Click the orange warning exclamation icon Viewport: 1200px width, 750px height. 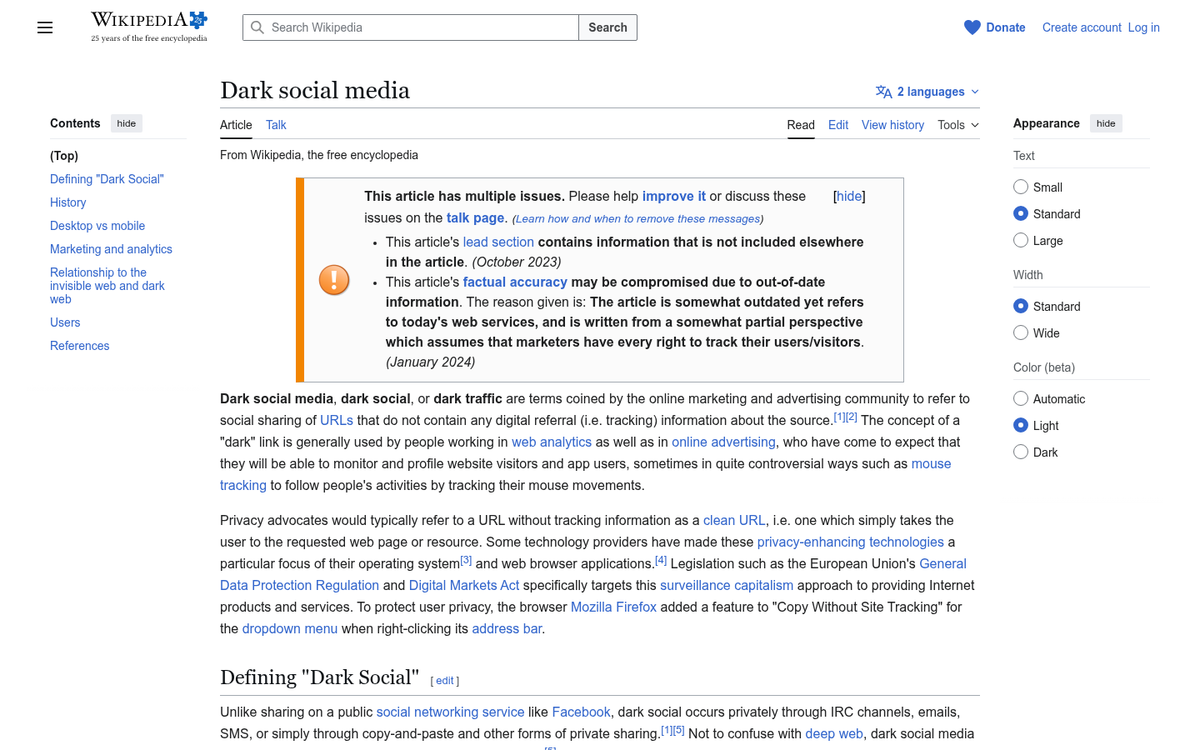[x=334, y=280]
